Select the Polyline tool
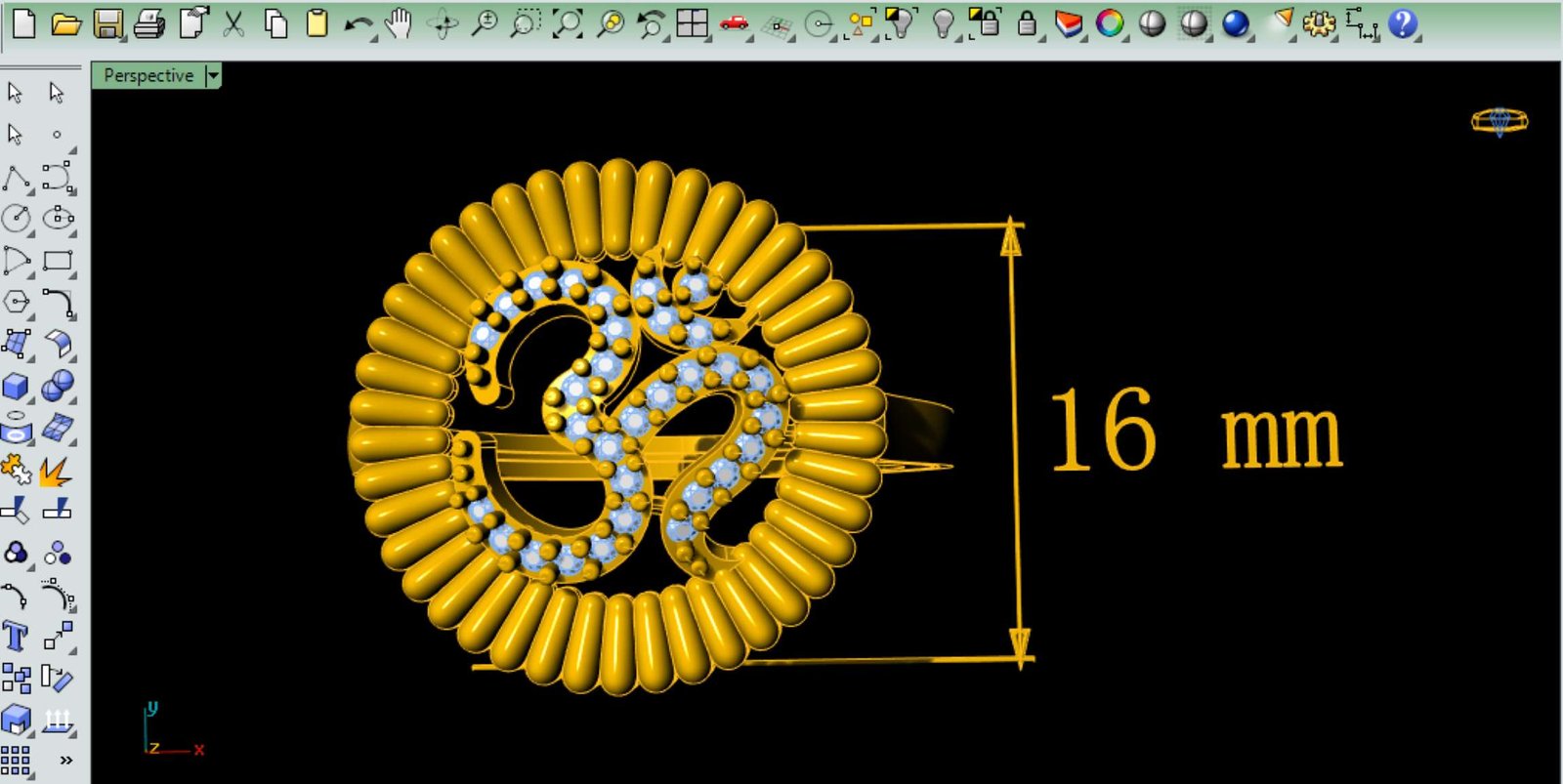The image size is (1563, 784). coord(16,178)
